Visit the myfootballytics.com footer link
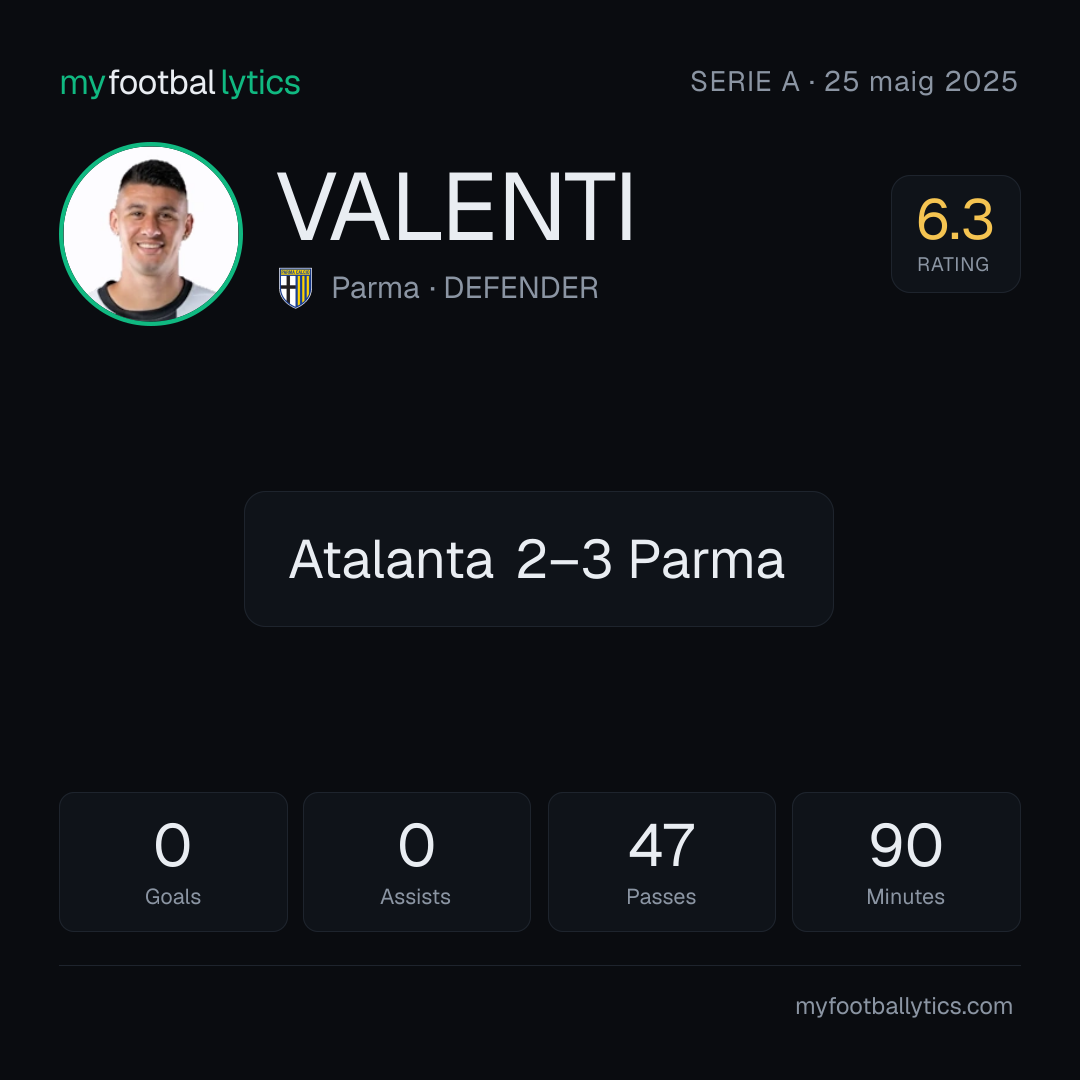 (904, 1006)
